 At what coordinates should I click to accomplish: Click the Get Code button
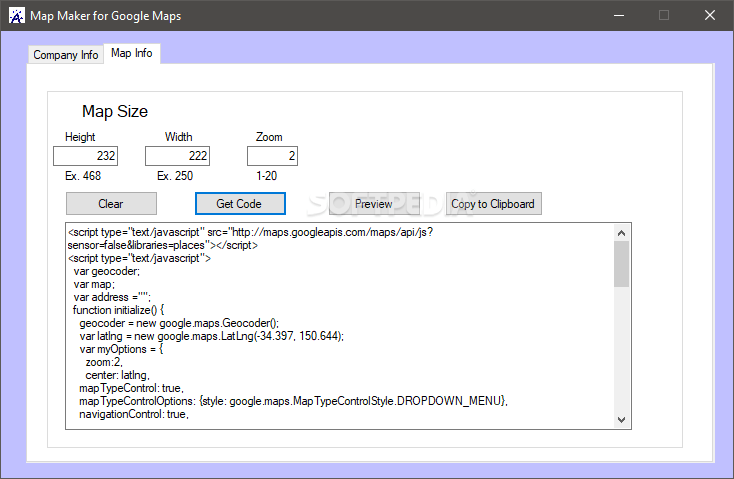240,204
